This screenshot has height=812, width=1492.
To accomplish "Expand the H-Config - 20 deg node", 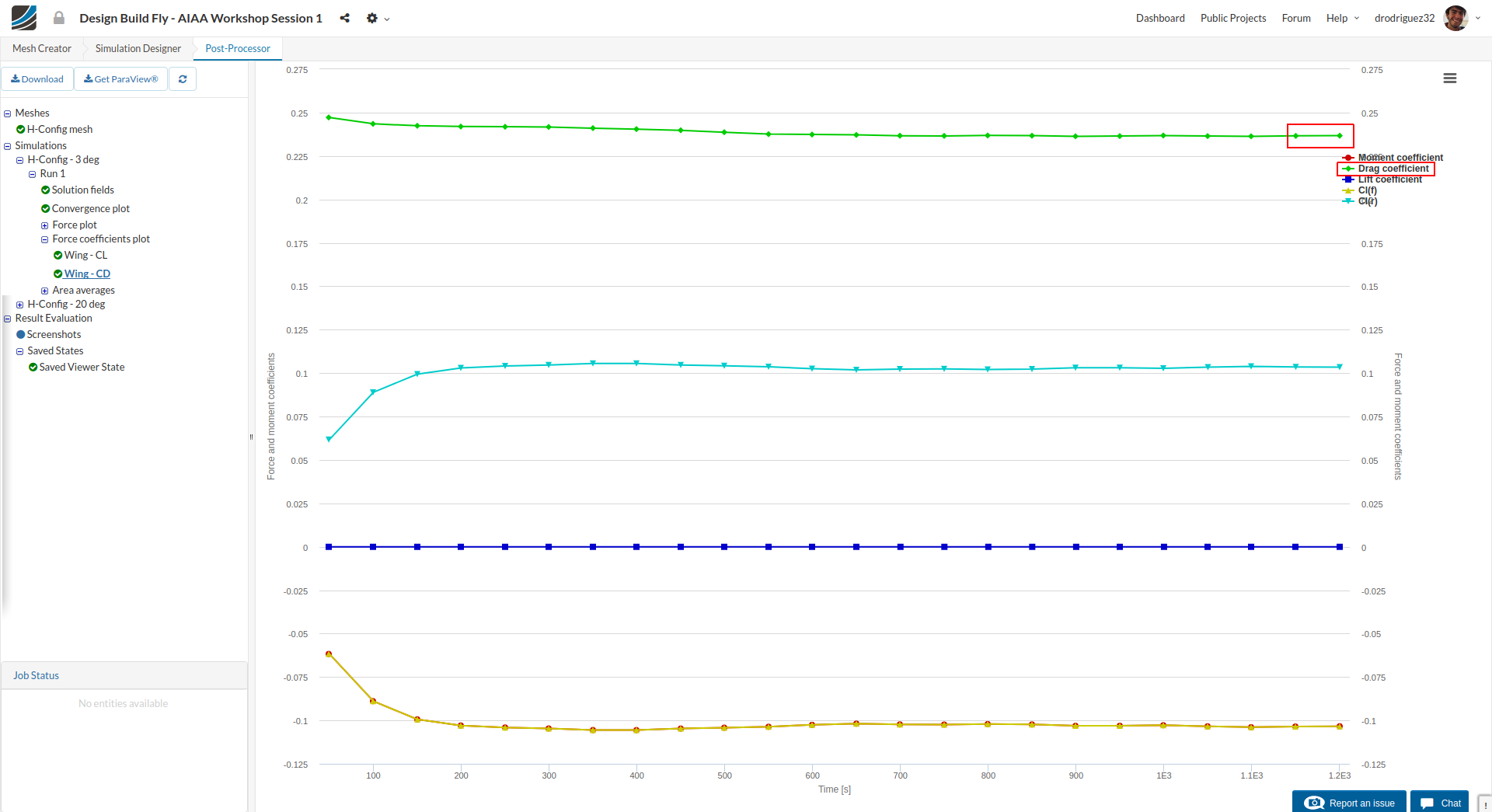I will coord(20,305).
